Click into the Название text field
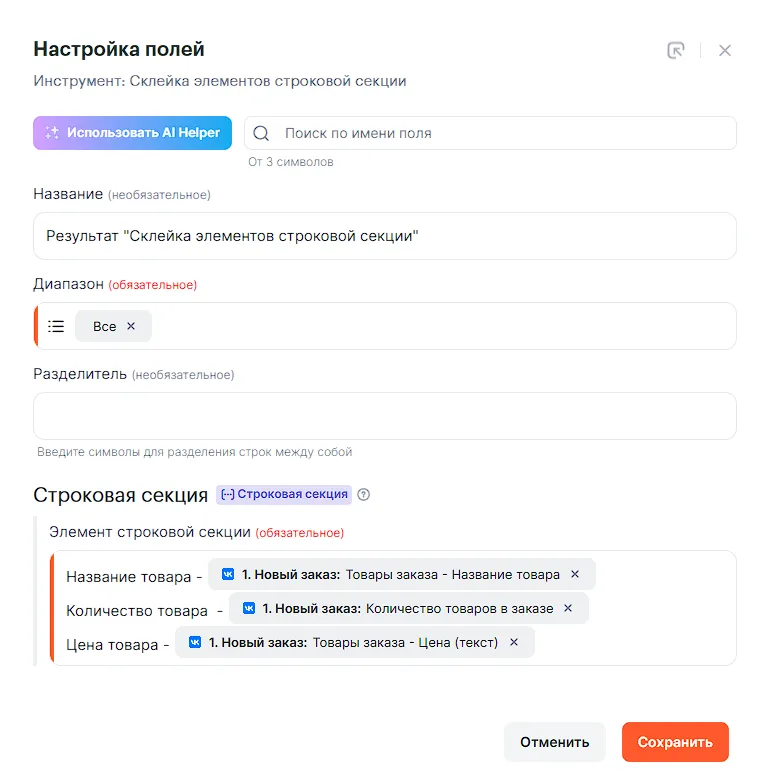Screen dimensions: 760x771 [x=385, y=236]
